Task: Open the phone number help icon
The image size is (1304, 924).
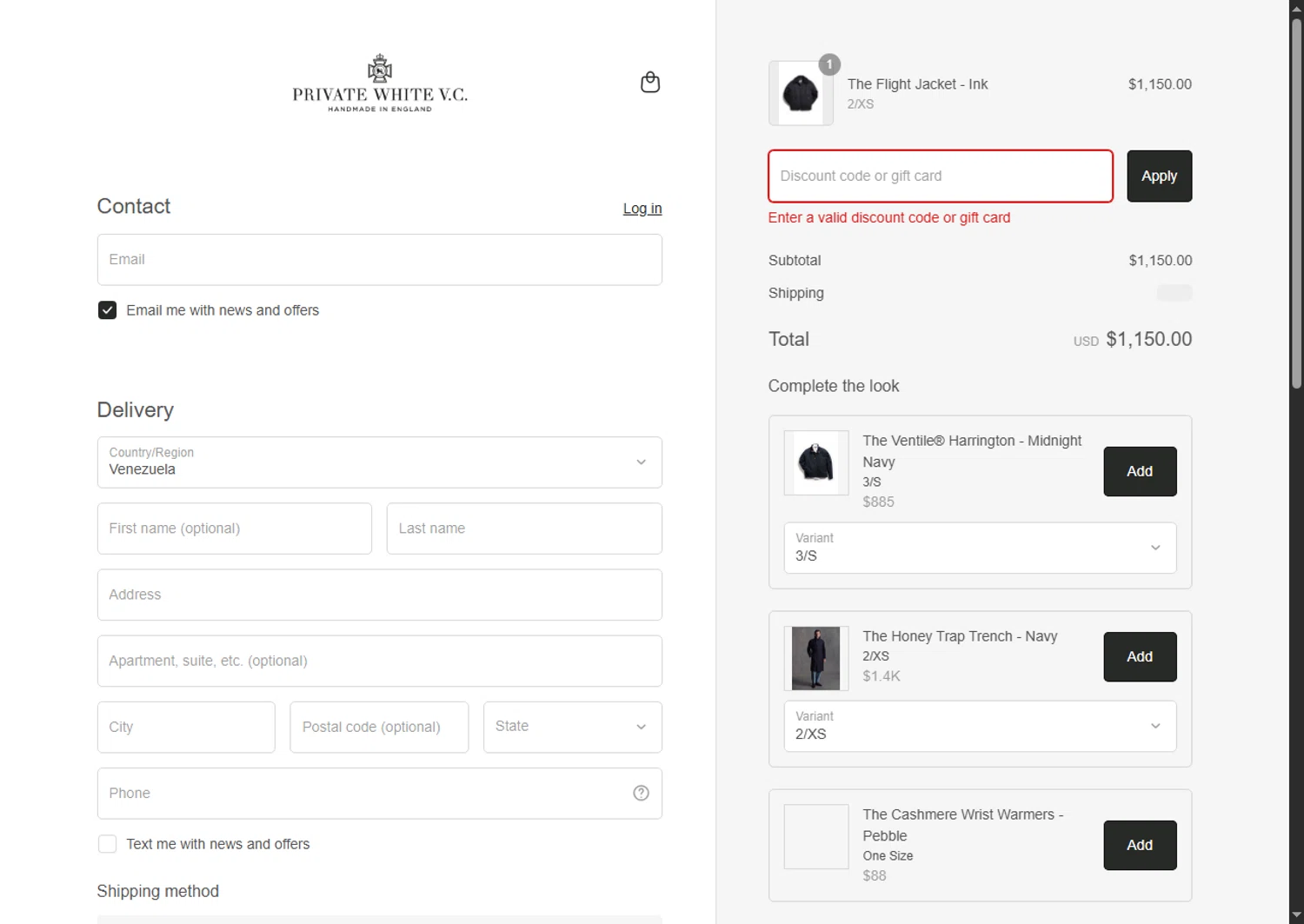Action: 641,793
